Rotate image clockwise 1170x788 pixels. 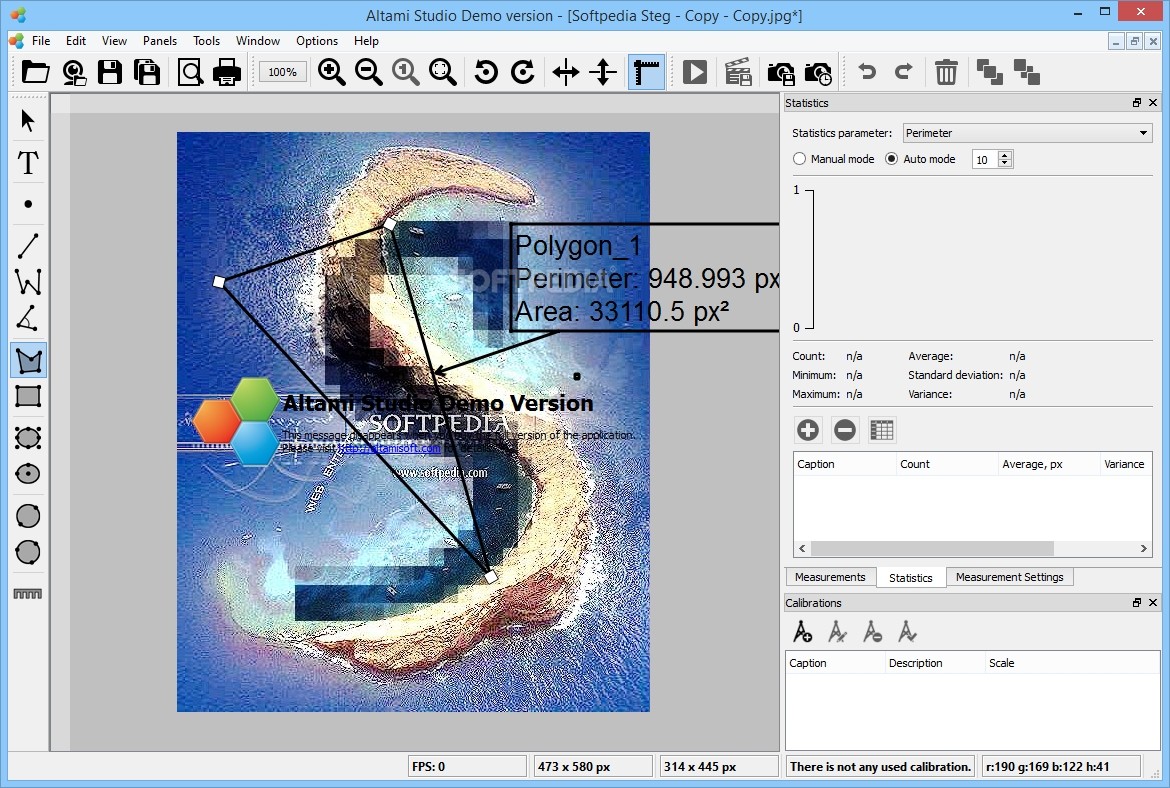(x=523, y=72)
